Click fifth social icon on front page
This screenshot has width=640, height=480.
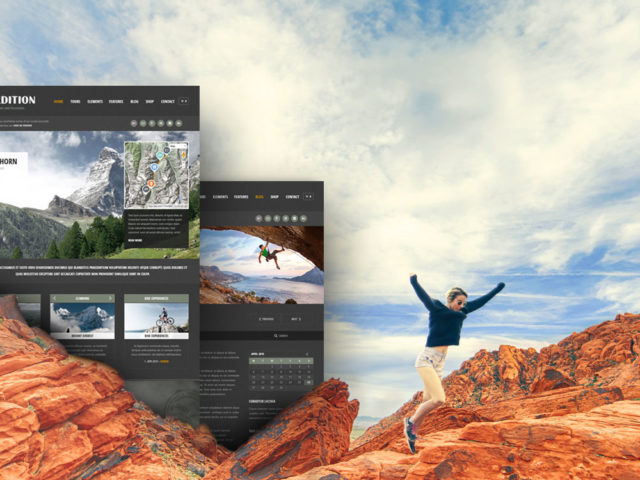(170, 123)
